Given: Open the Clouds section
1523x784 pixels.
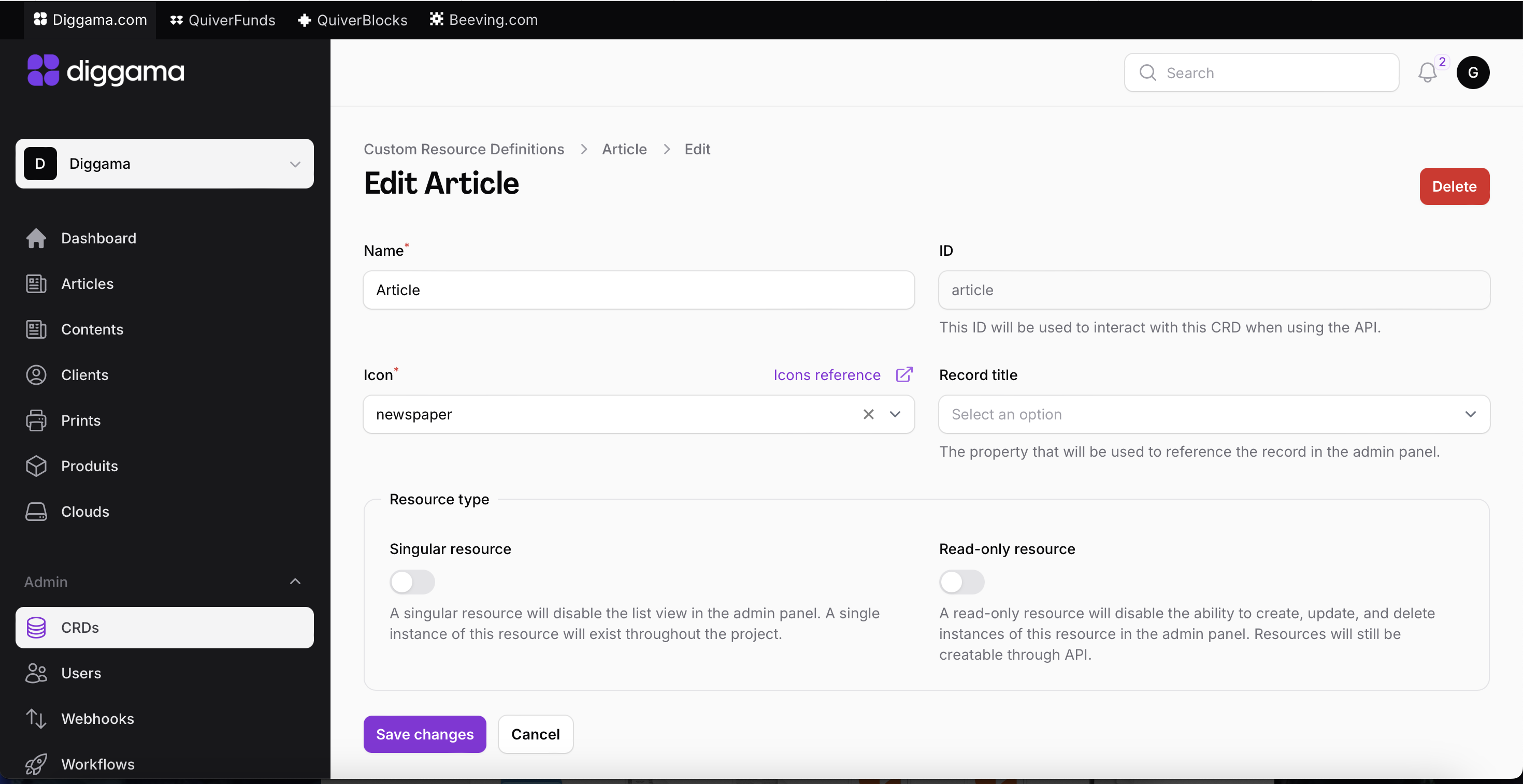Looking at the screenshot, I should (x=84, y=512).
